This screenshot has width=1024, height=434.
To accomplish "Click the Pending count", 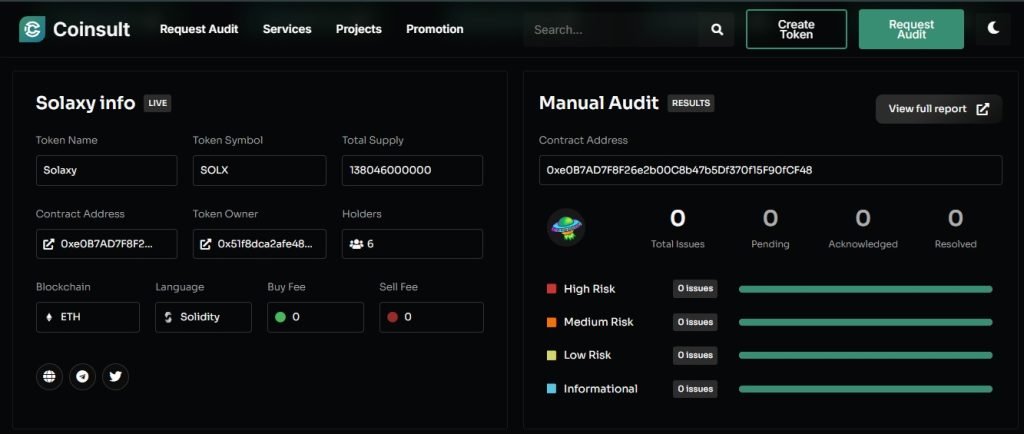I will [771, 219].
